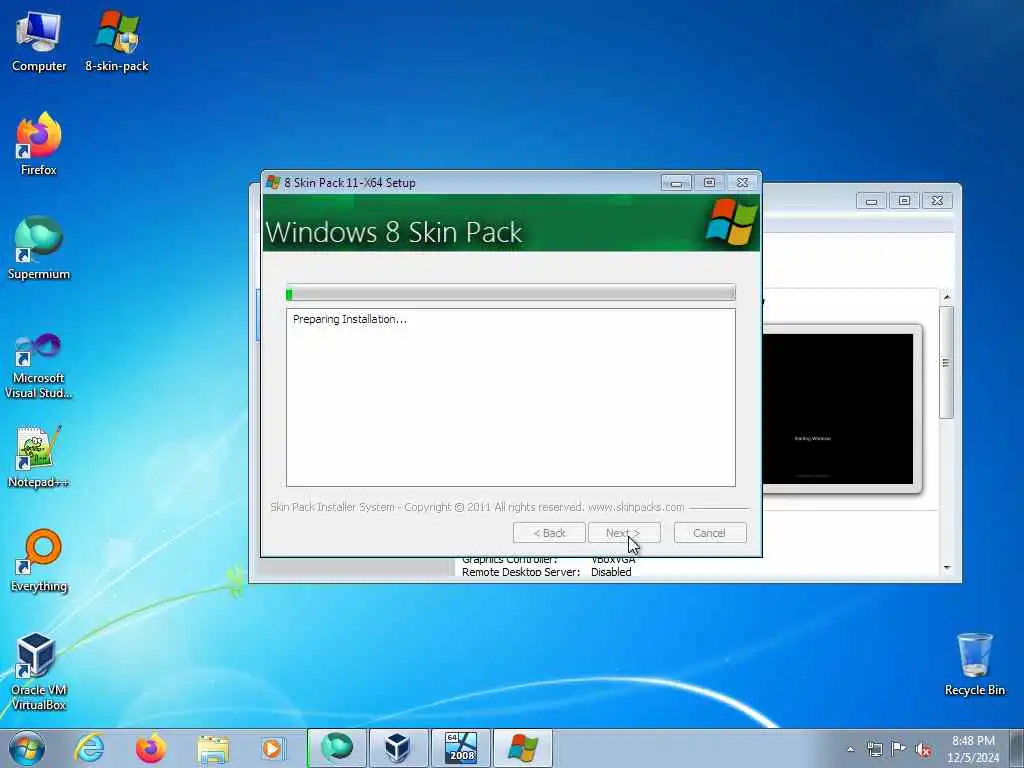The image size is (1024, 768).
Task: Click the Show desktop button at taskbar end
Action: coord(1016,748)
